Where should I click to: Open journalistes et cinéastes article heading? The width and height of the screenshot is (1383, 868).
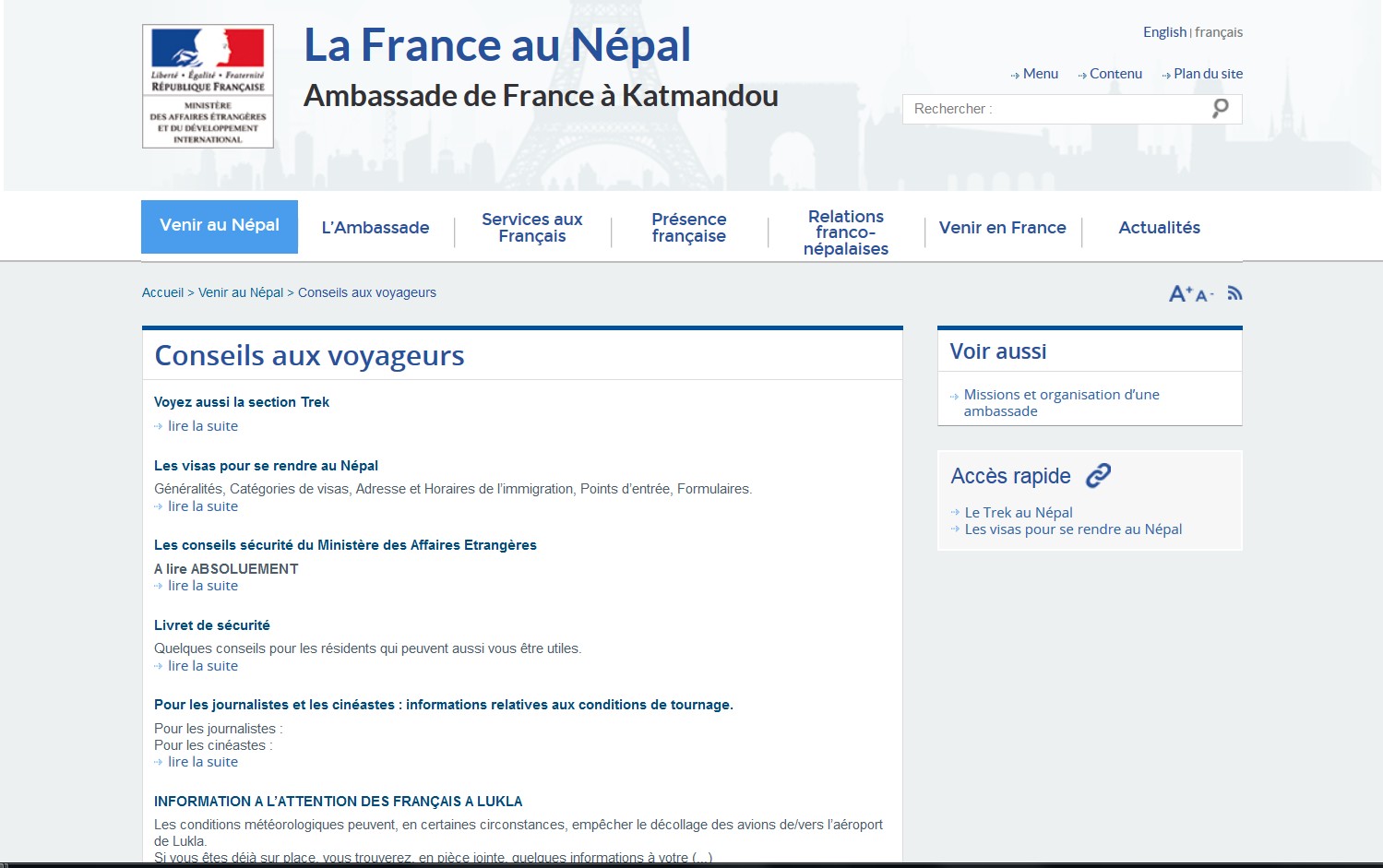tap(444, 705)
